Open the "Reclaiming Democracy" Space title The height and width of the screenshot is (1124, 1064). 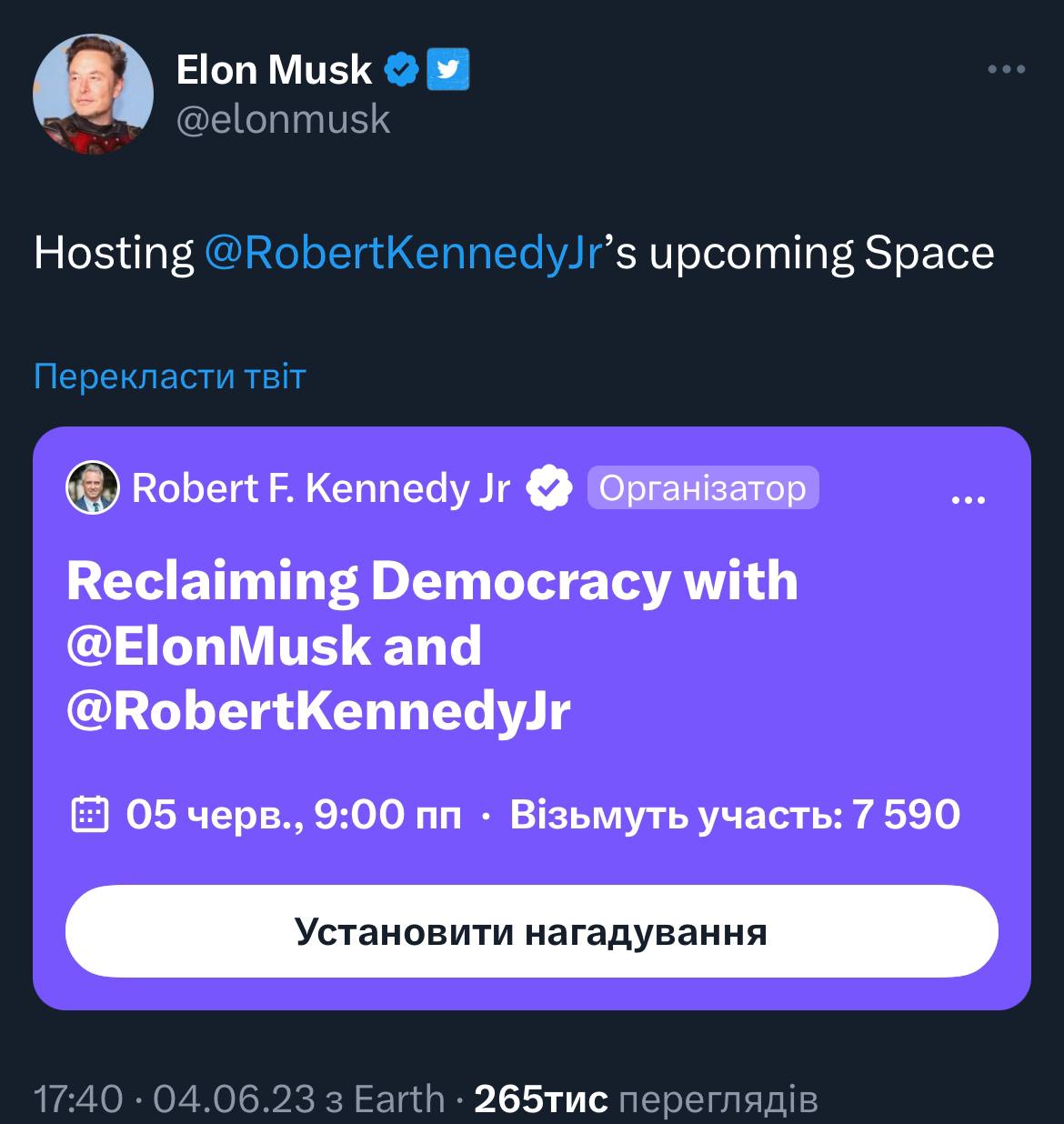tap(432, 645)
